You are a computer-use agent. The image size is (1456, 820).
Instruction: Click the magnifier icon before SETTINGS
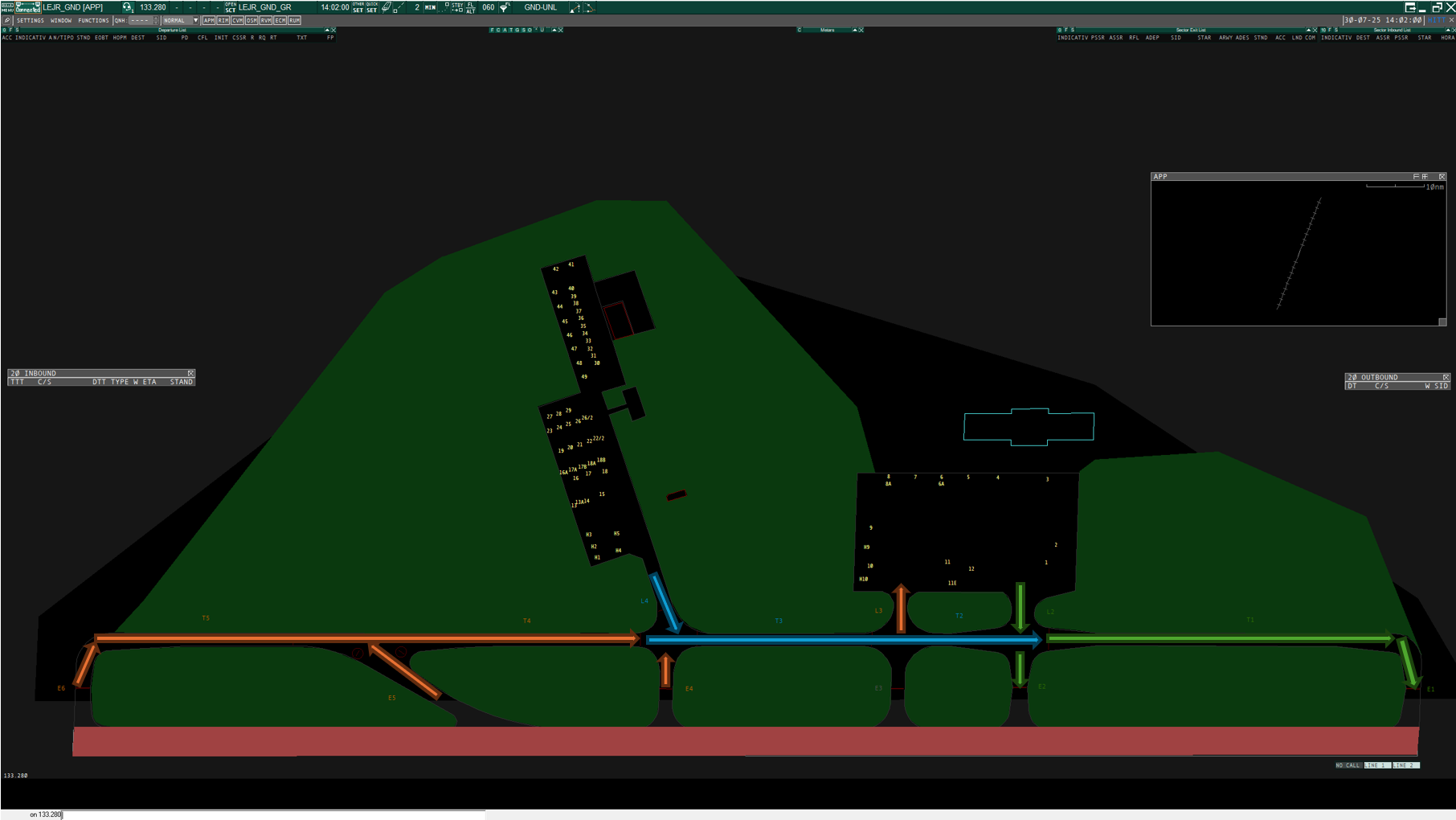pos(7,20)
